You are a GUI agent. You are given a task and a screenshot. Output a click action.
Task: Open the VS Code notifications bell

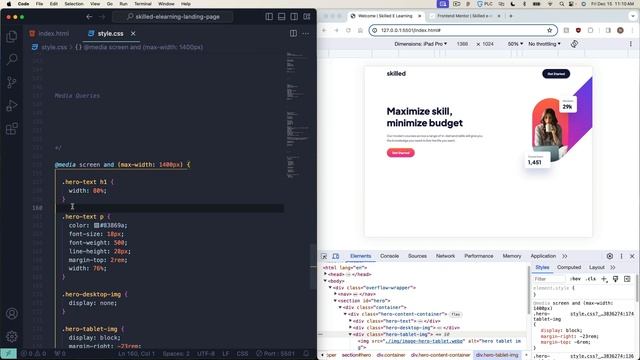[x=307, y=353]
